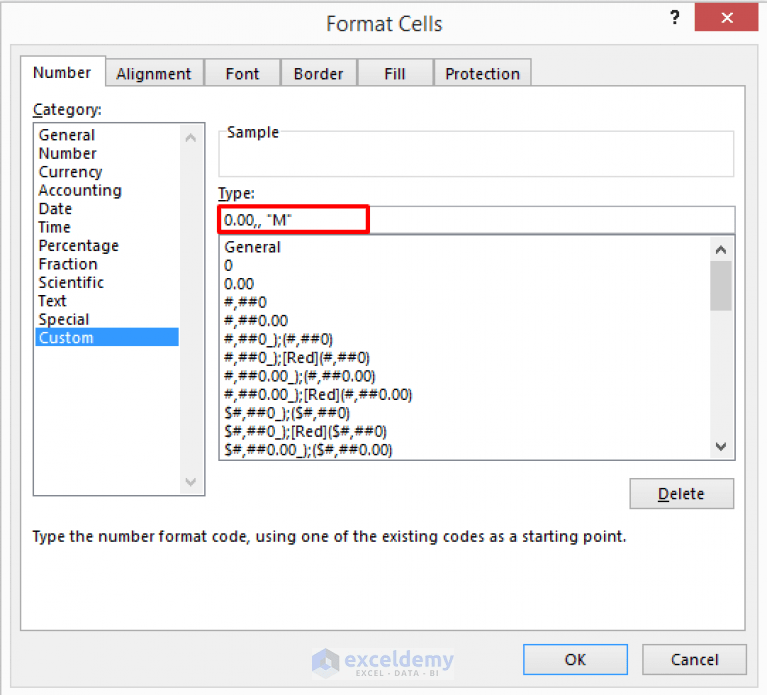Open the Protection tab

tap(482, 73)
